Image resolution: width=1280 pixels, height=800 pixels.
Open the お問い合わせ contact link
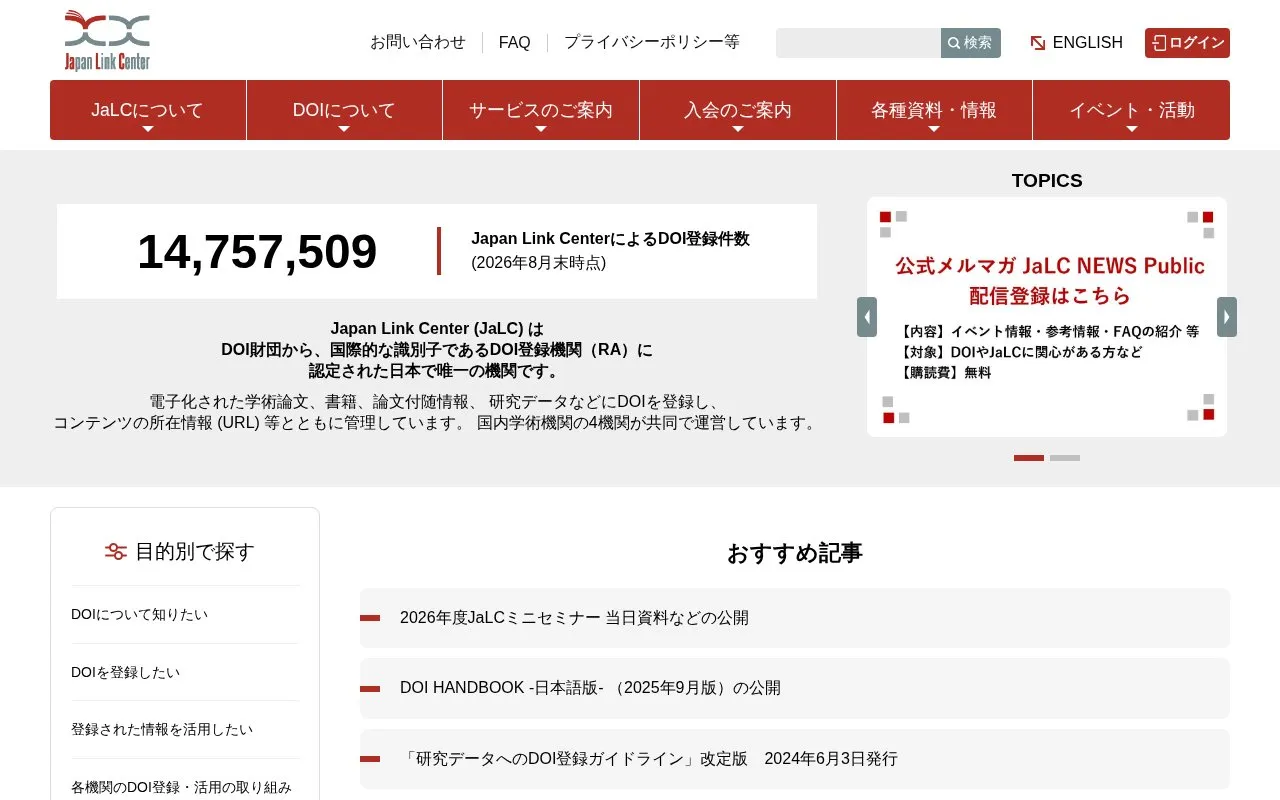tap(418, 42)
